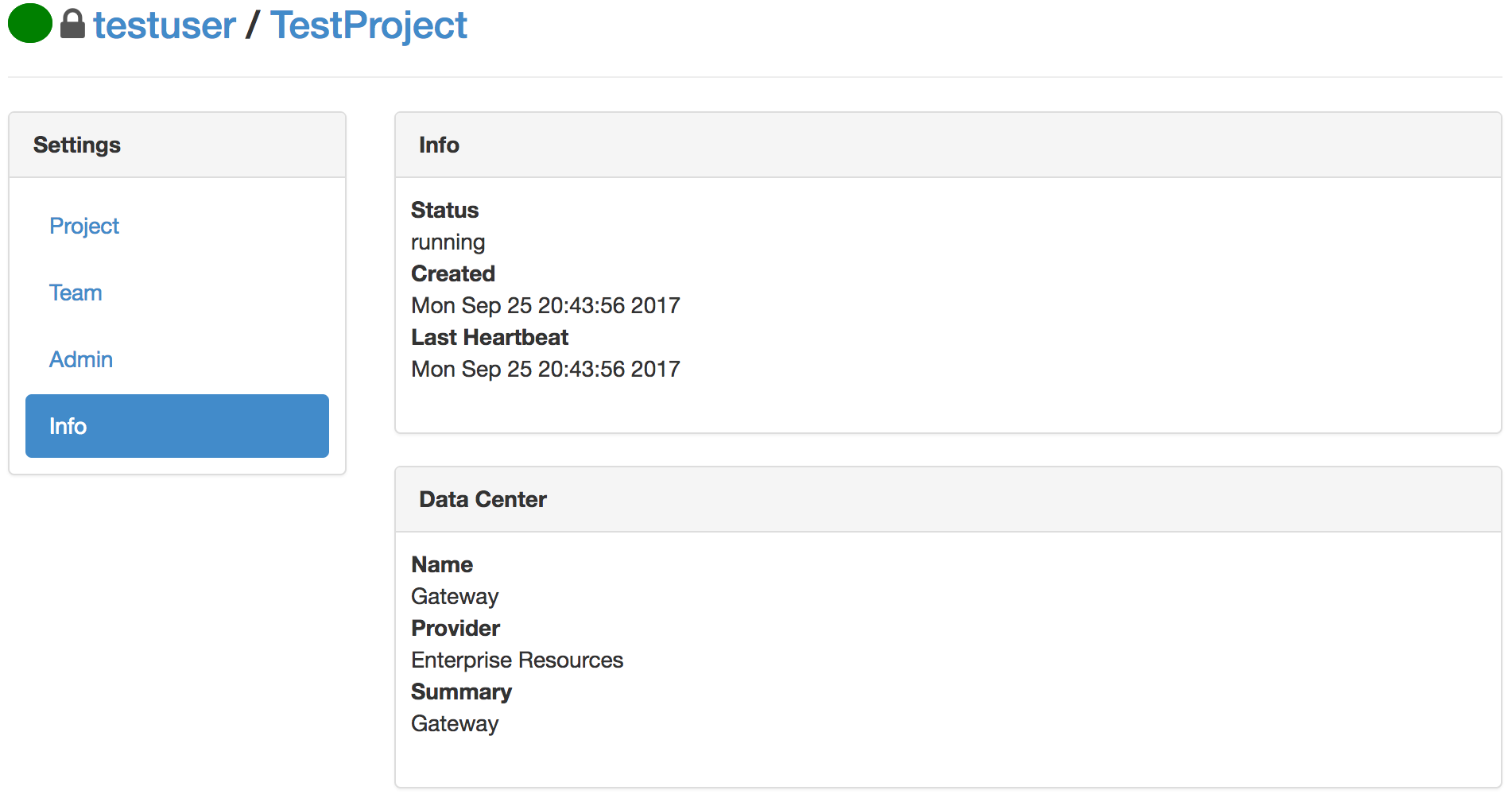
Task: Open the testuser profile link
Action: [165, 25]
